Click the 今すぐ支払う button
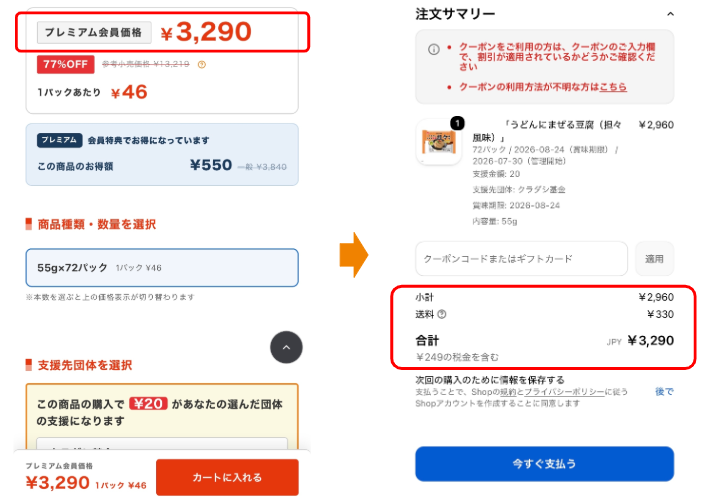 544,464
